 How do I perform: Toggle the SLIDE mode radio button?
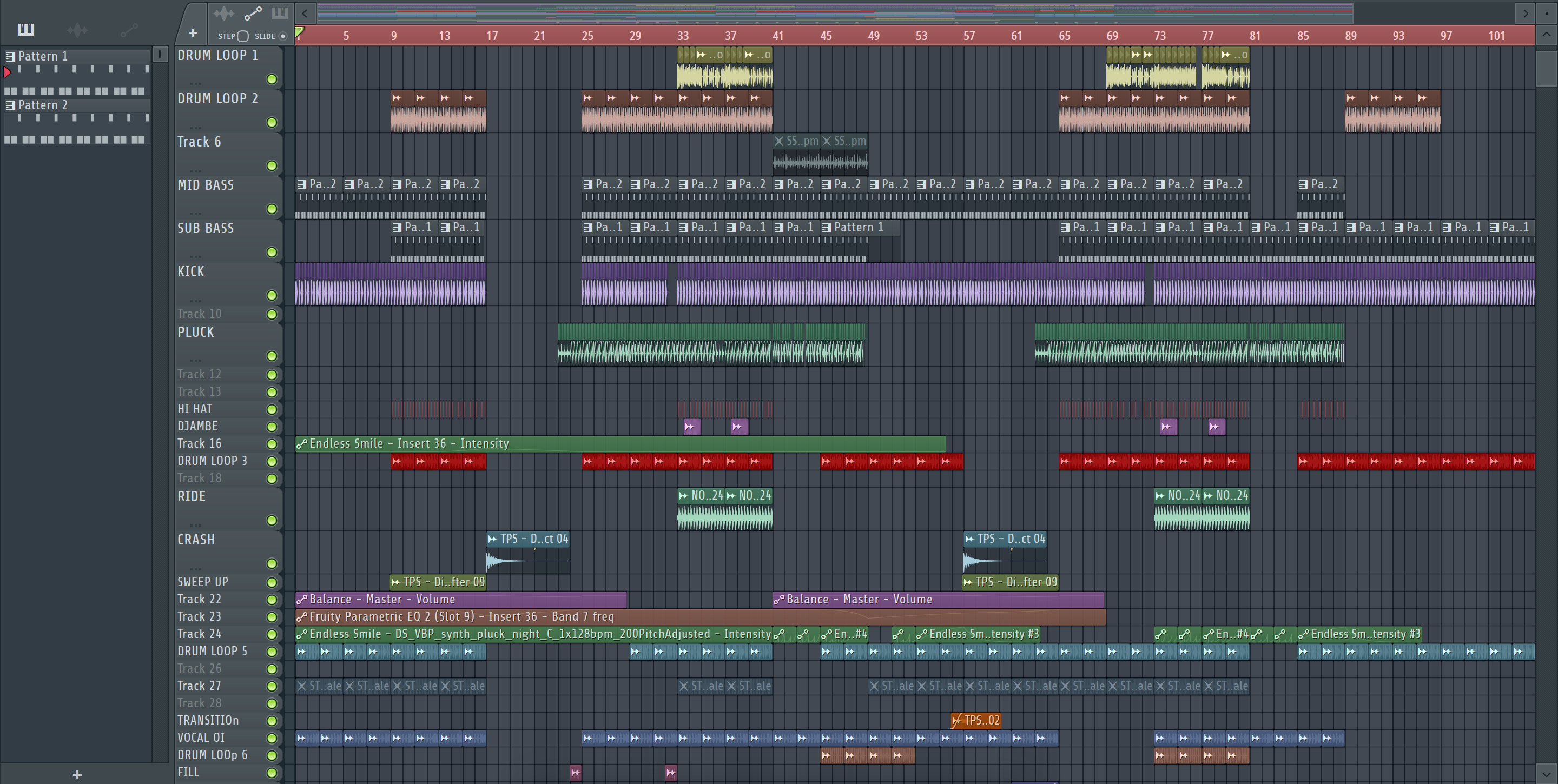click(x=282, y=36)
